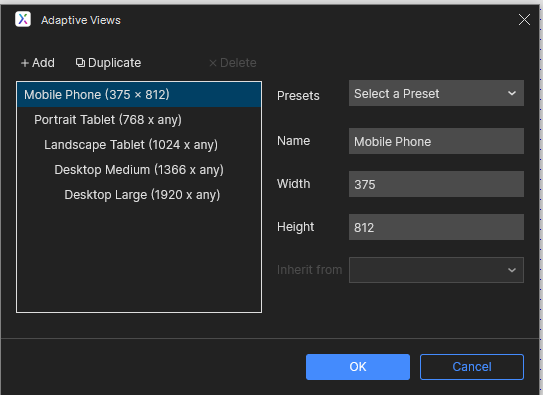This screenshot has height=395, width=543.
Task: Open the Select a Preset dropdown
Action: pyautogui.click(x=436, y=93)
